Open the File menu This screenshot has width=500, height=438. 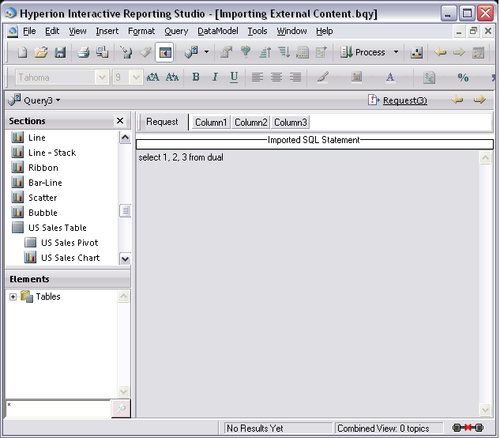[29, 31]
